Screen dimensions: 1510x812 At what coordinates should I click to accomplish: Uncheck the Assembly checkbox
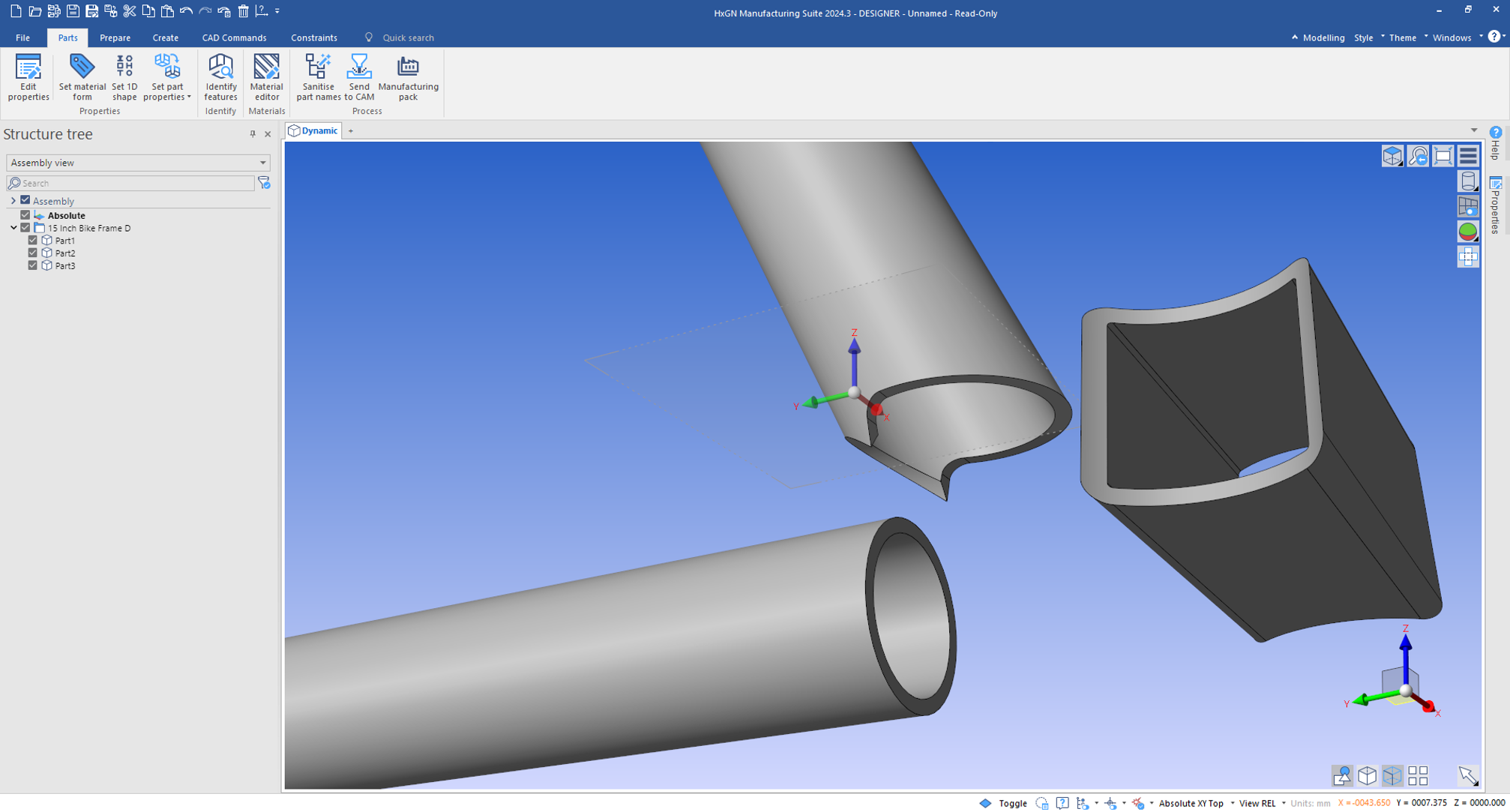[25, 200]
